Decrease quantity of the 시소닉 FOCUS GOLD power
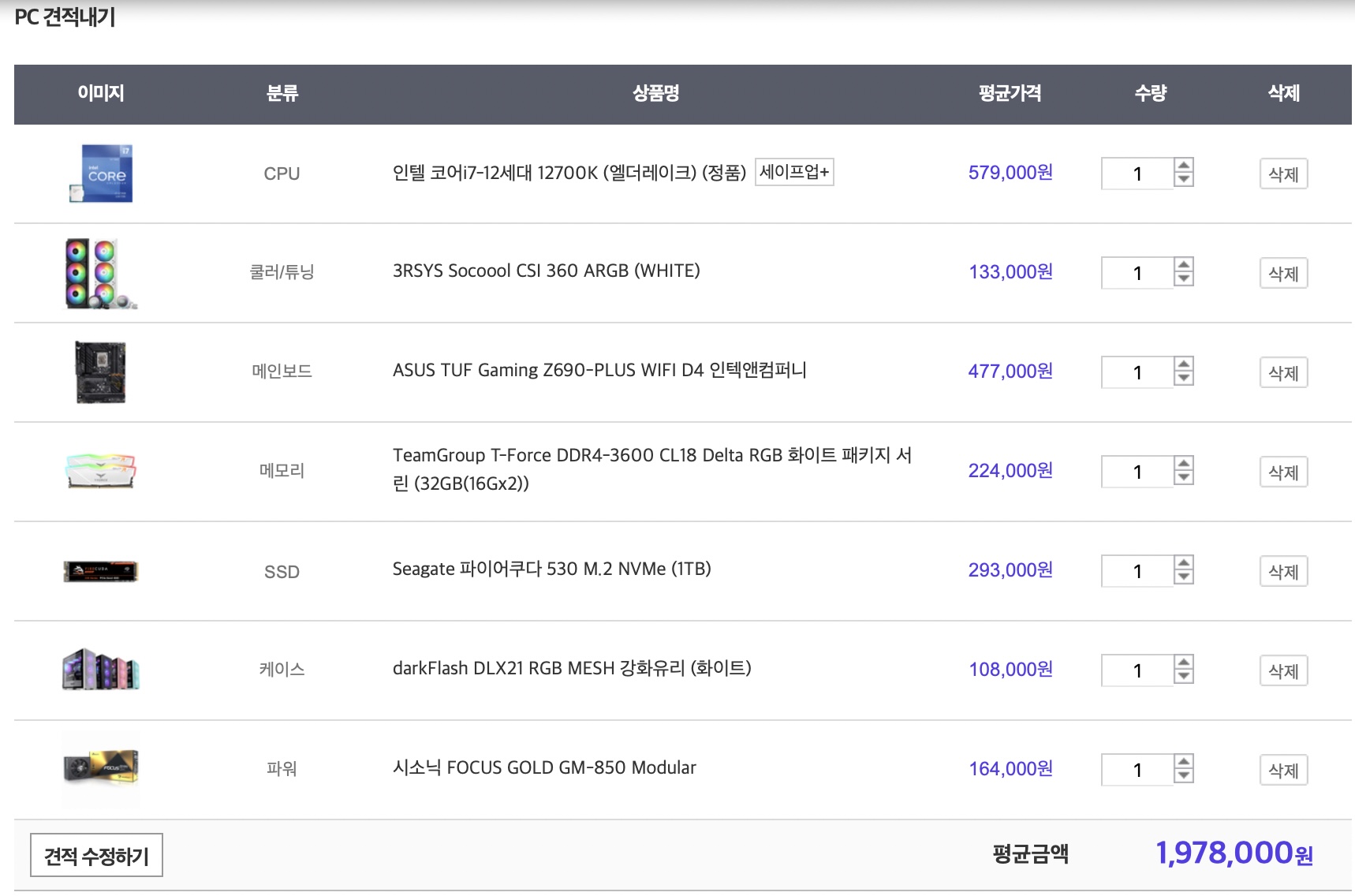The width and height of the screenshot is (1355, 896). click(1183, 777)
